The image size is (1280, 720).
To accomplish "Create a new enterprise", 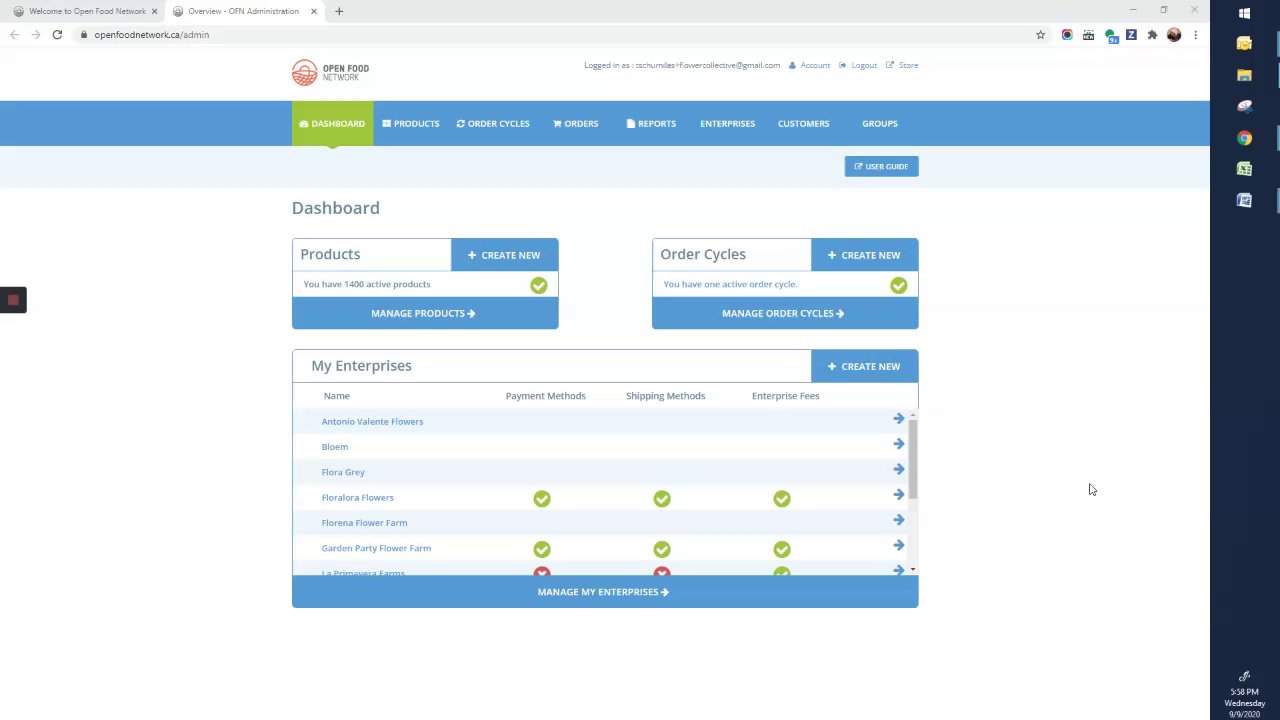I will (x=864, y=366).
